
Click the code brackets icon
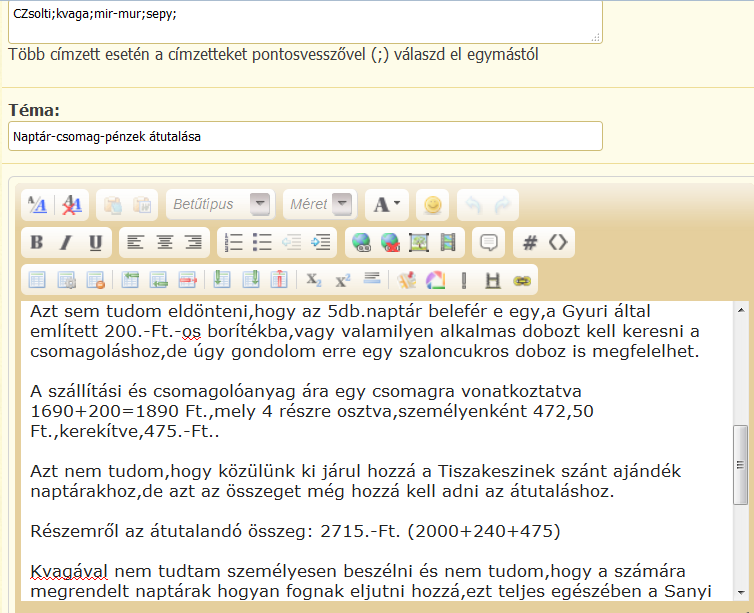(559, 242)
